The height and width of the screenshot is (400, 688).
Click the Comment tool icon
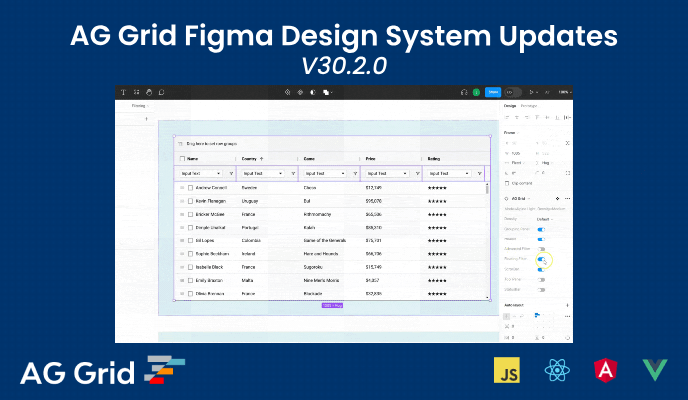[161, 92]
